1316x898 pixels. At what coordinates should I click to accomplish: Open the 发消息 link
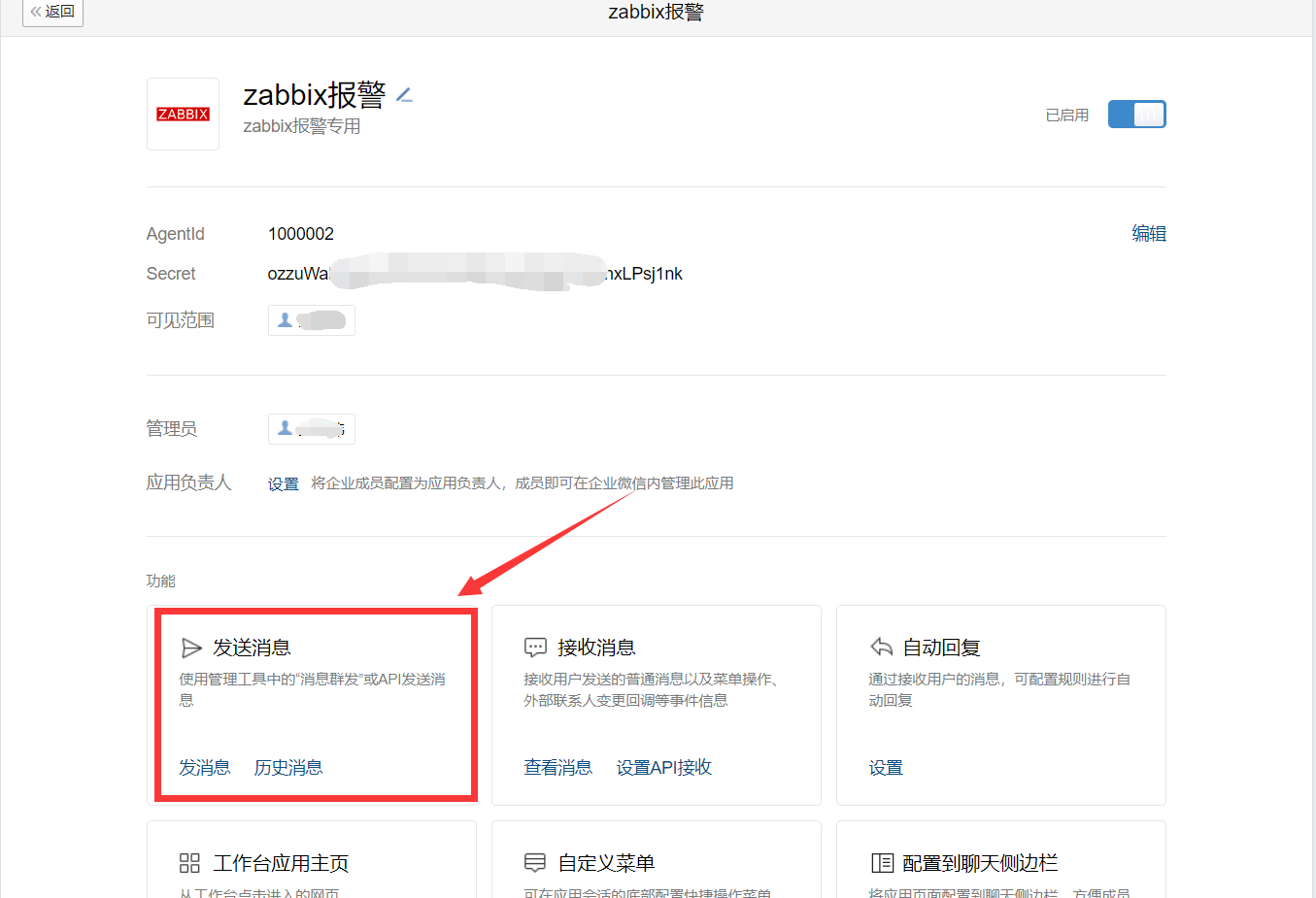tap(205, 768)
